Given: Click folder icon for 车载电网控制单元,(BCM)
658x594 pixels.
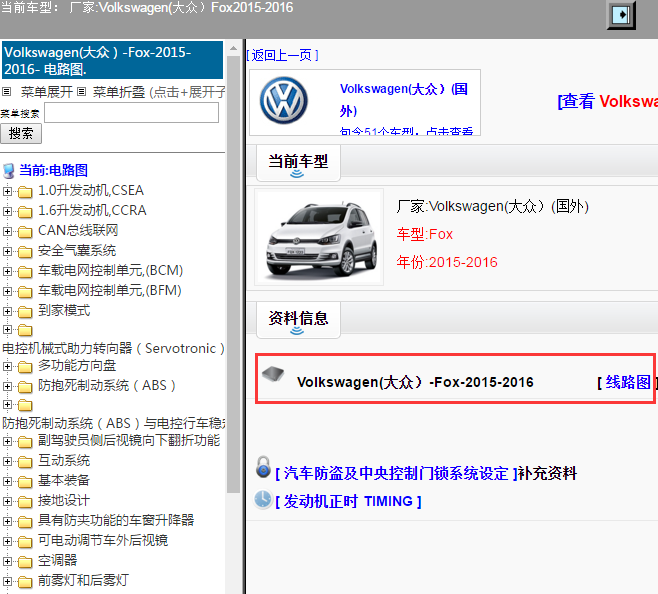Looking at the screenshot, I should coord(25,272).
